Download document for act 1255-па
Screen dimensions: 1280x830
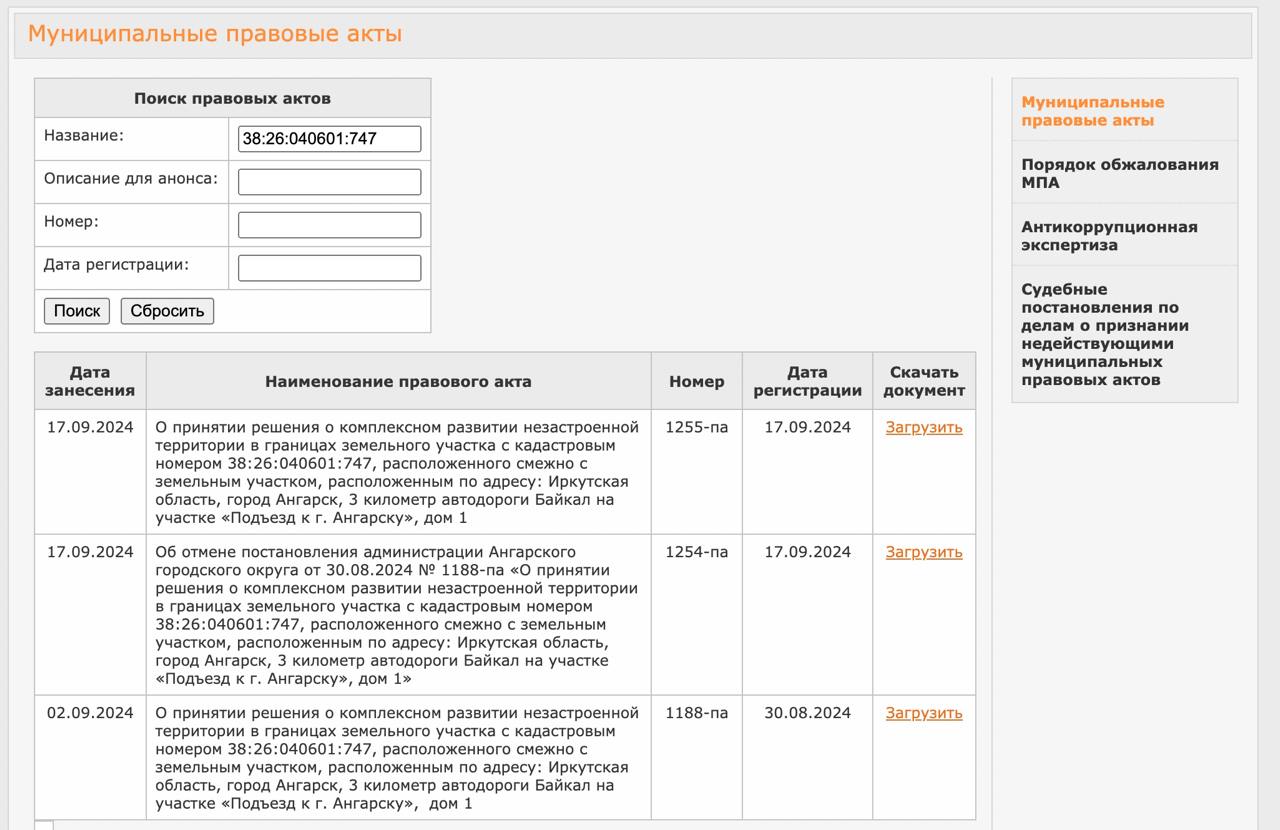click(x=923, y=427)
